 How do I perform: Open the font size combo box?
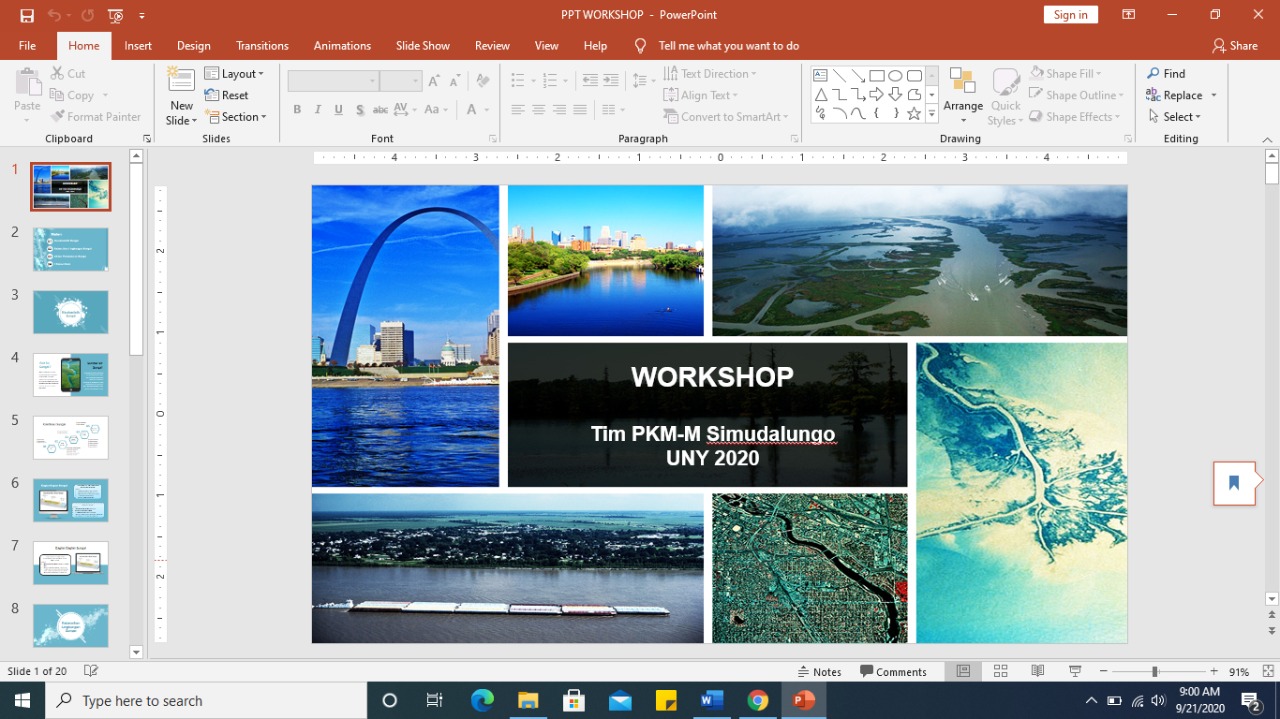click(401, 81)
